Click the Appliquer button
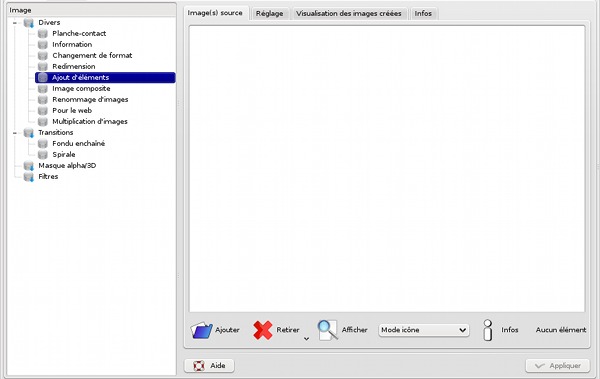This screenshot has width=600, height=379. click(x=558, y=366)
